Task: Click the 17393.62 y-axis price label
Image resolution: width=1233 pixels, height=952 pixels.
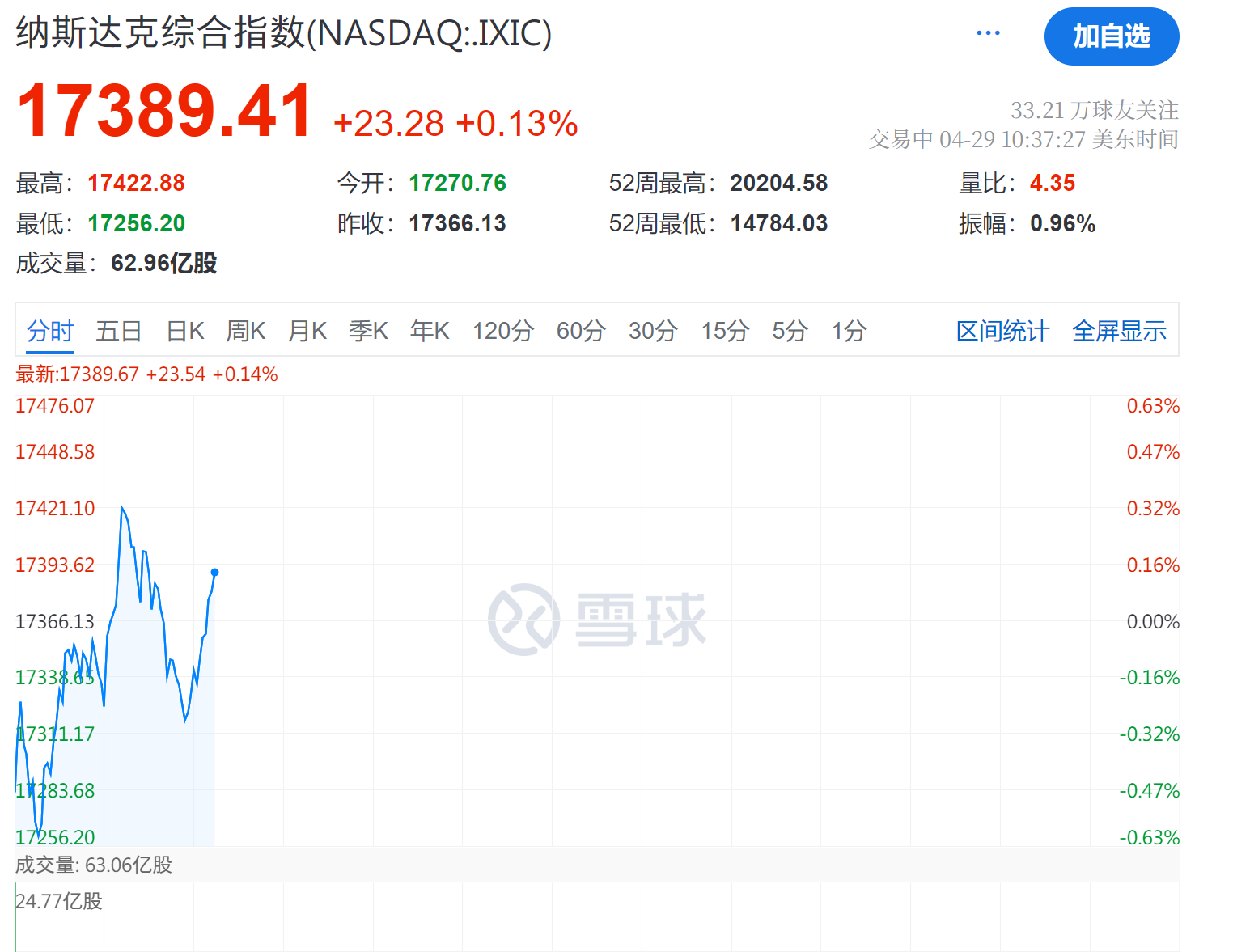Action: point(55,565)
